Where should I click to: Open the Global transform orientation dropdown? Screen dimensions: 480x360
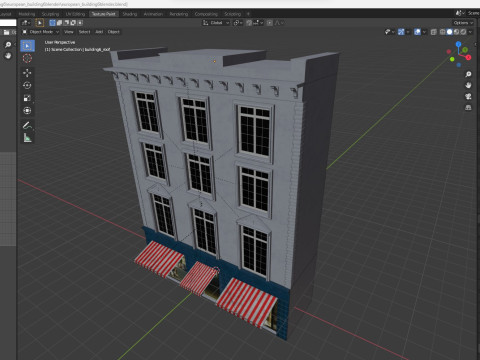[x=216, y=23]
